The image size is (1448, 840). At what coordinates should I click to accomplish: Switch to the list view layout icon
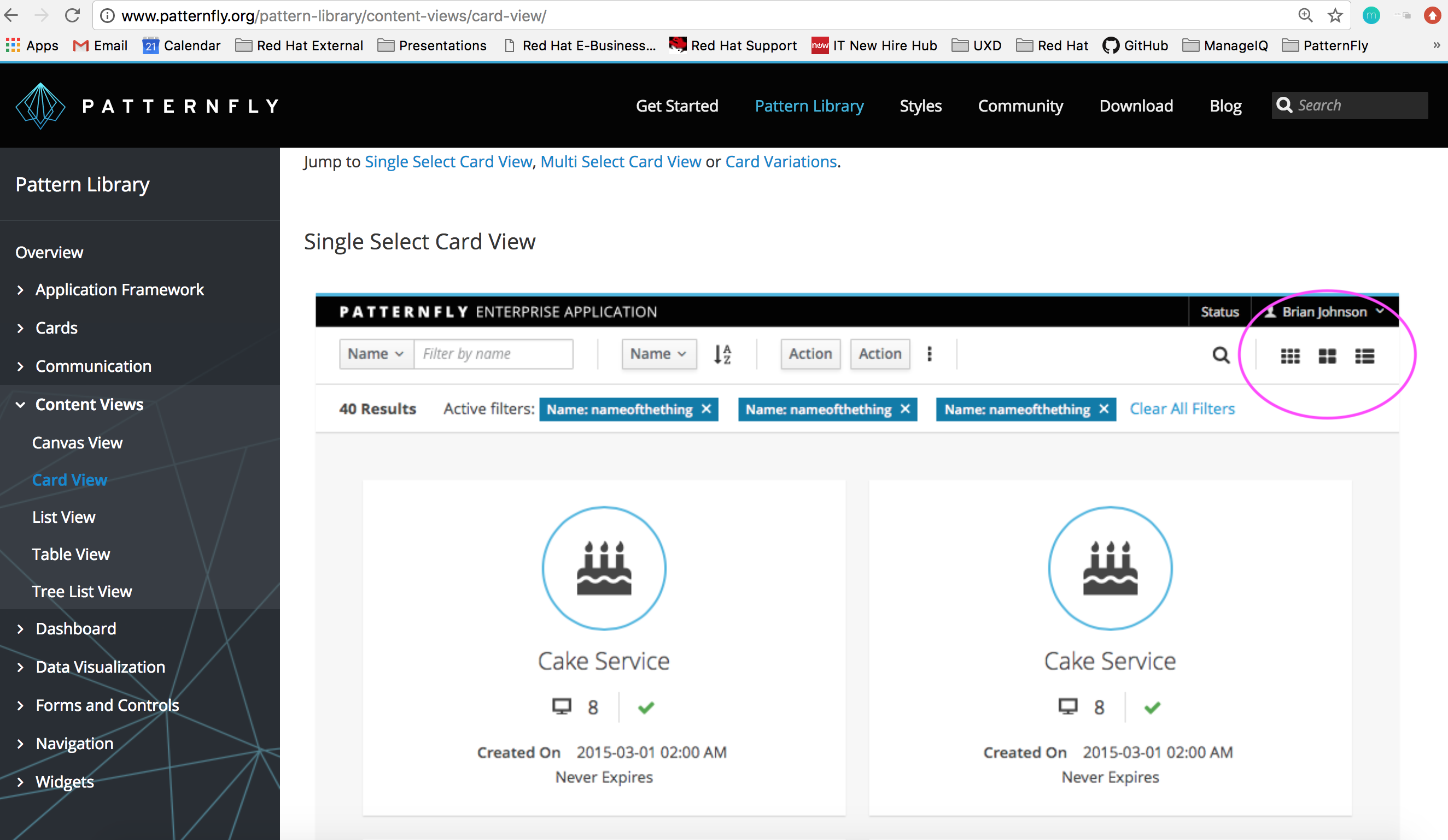click(x=1365, y=356)
